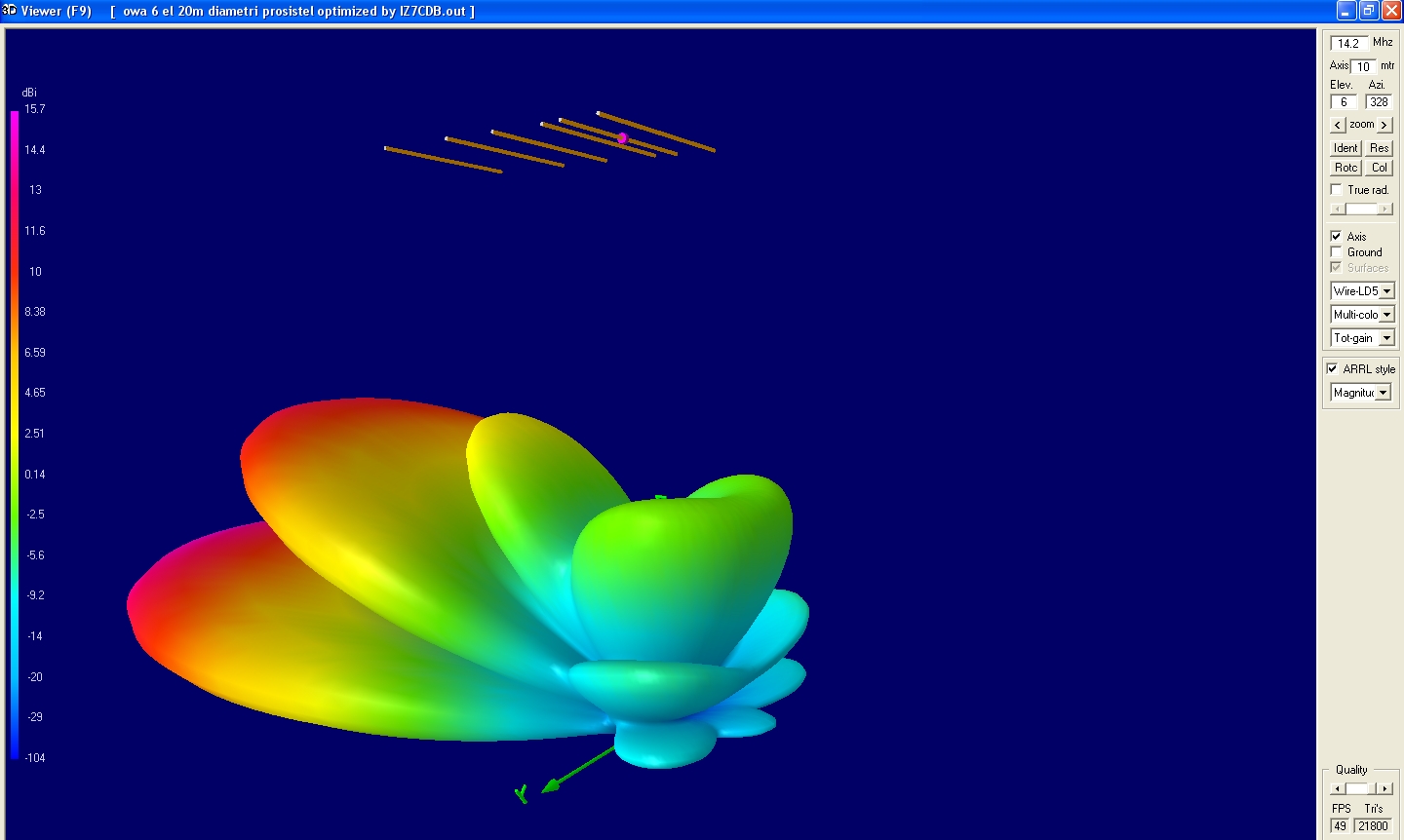The image size is (1404, 840).
Task: Click the left arrow of the True rad. scrollbar
Action: 1338,209
